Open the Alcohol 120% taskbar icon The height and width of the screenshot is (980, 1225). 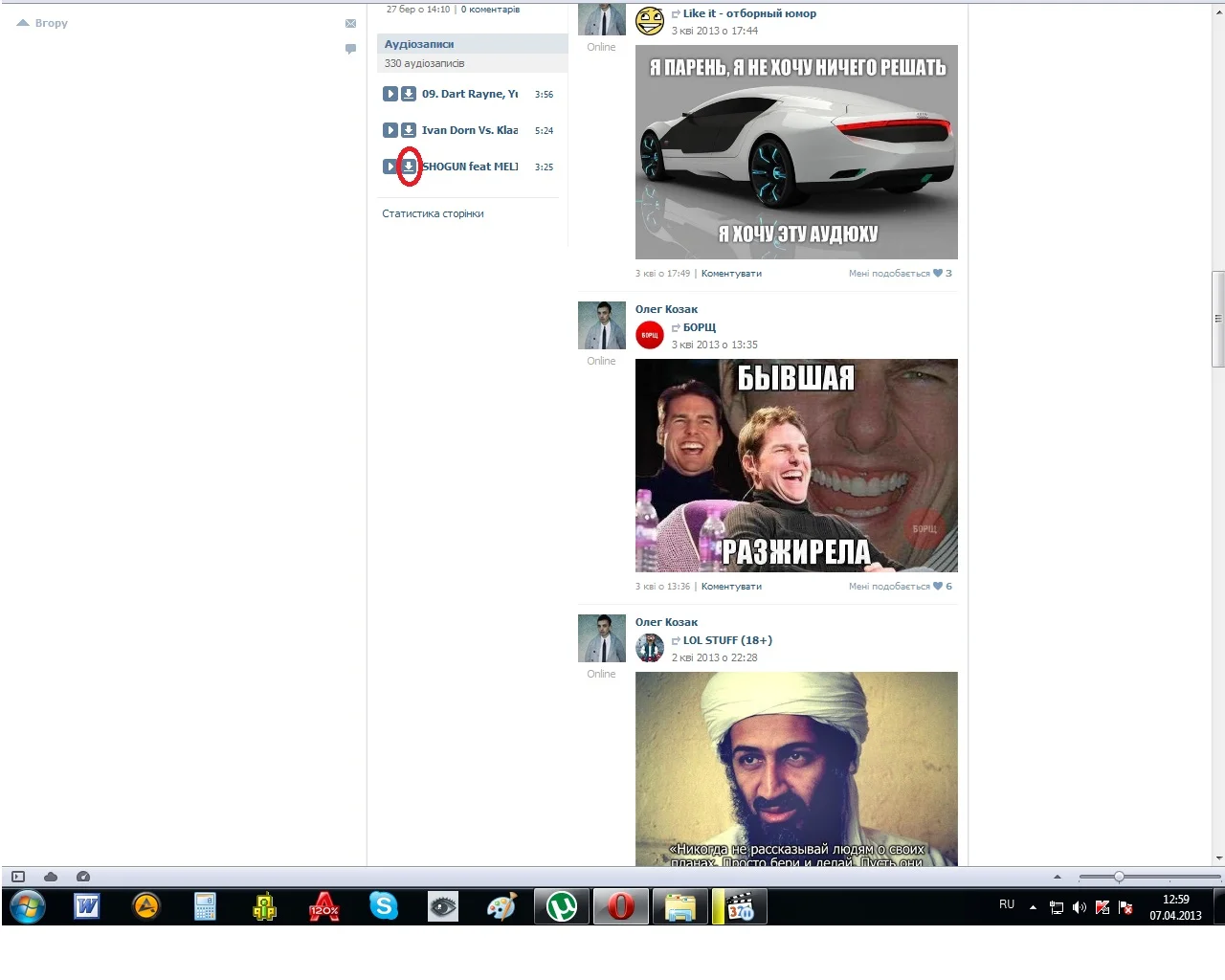point(324,906)
